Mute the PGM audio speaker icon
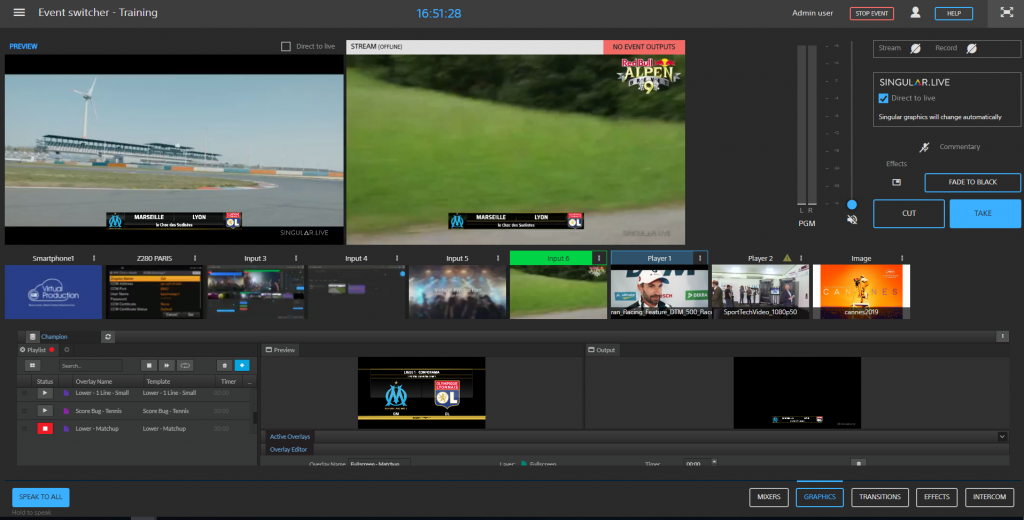 pyautogui.click(x=852, y=219)
